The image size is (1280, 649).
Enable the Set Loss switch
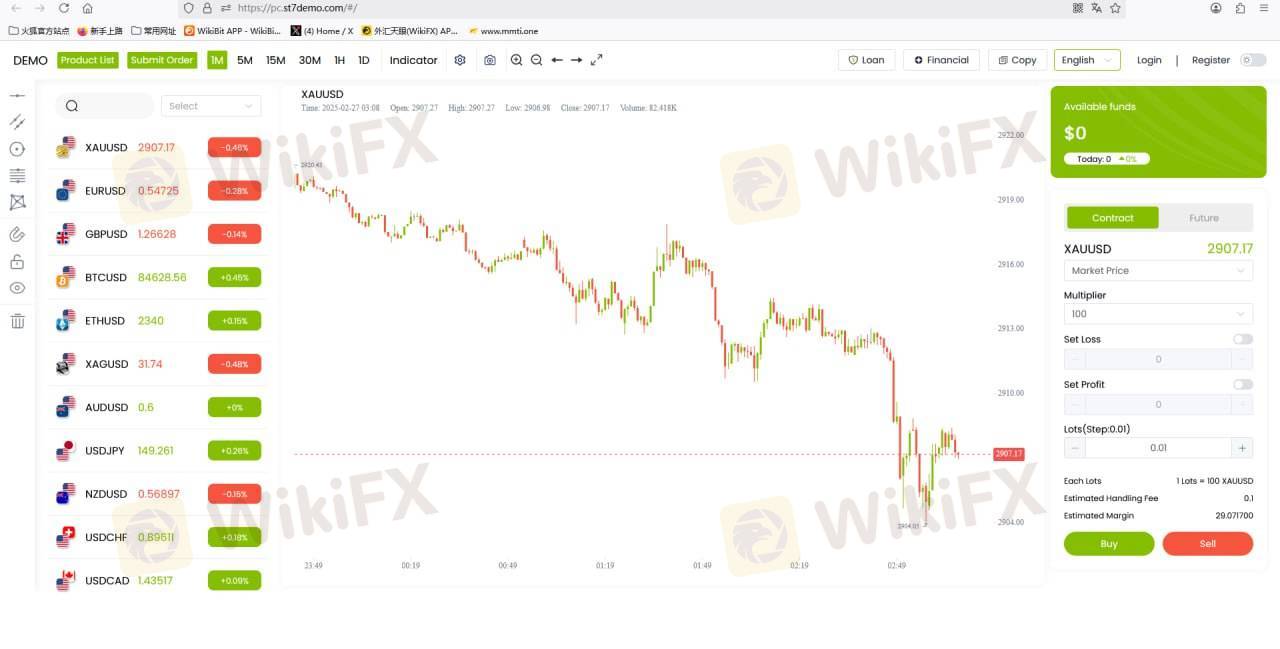[x=1243, y=339]
